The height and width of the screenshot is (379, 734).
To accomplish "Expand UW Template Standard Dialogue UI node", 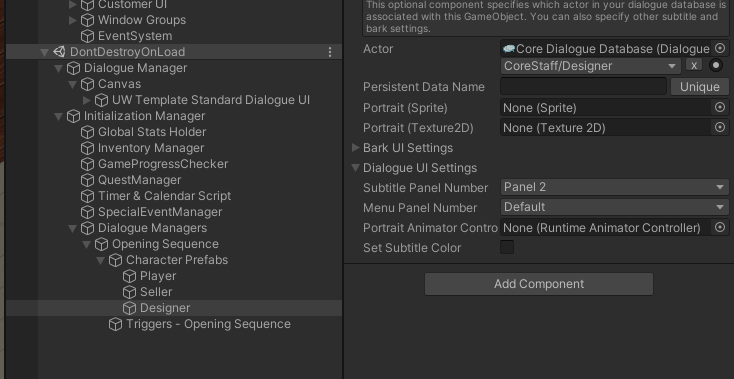I will (87, 100).
